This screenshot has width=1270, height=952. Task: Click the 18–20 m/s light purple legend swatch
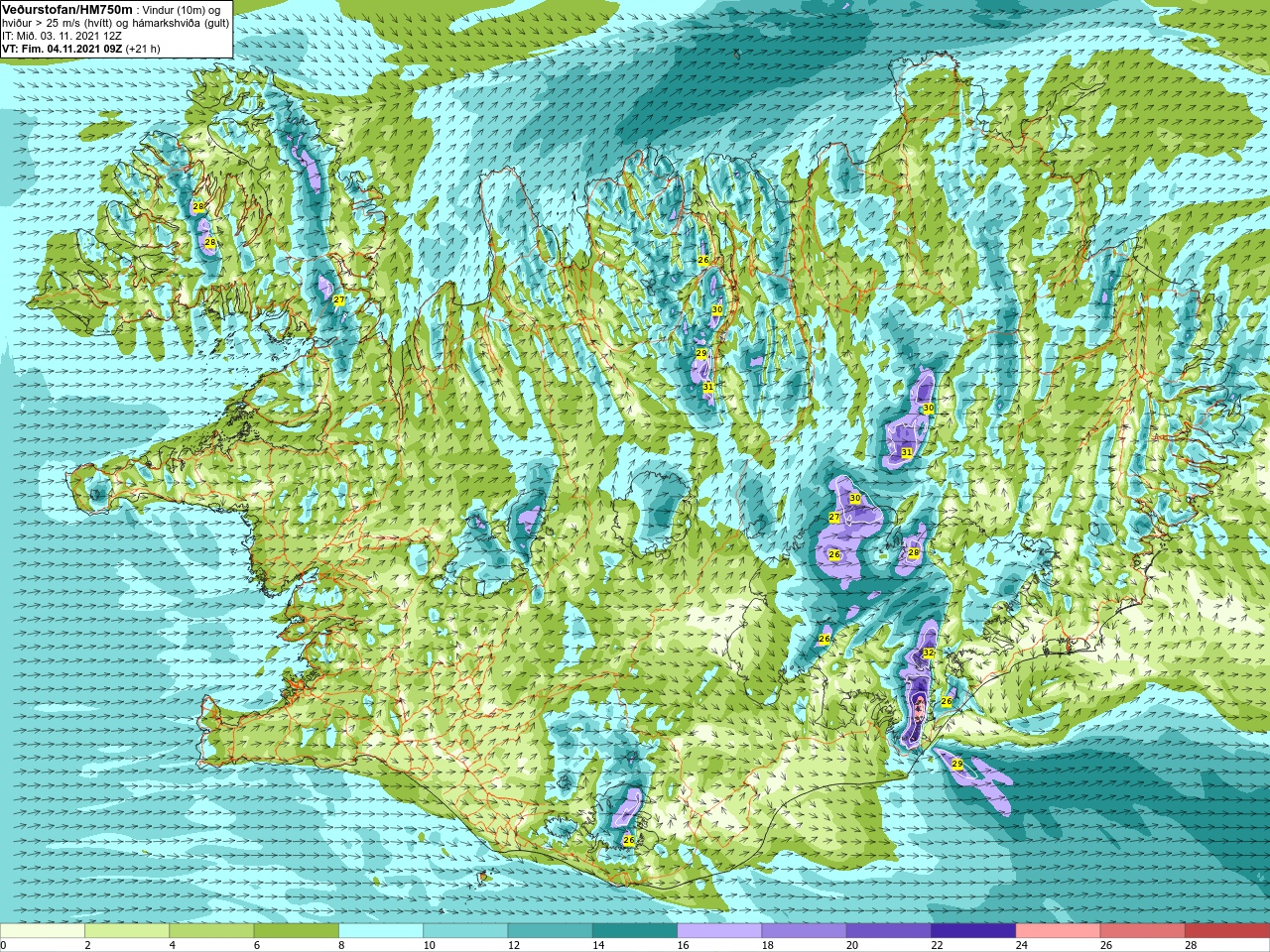click(805, 930)
